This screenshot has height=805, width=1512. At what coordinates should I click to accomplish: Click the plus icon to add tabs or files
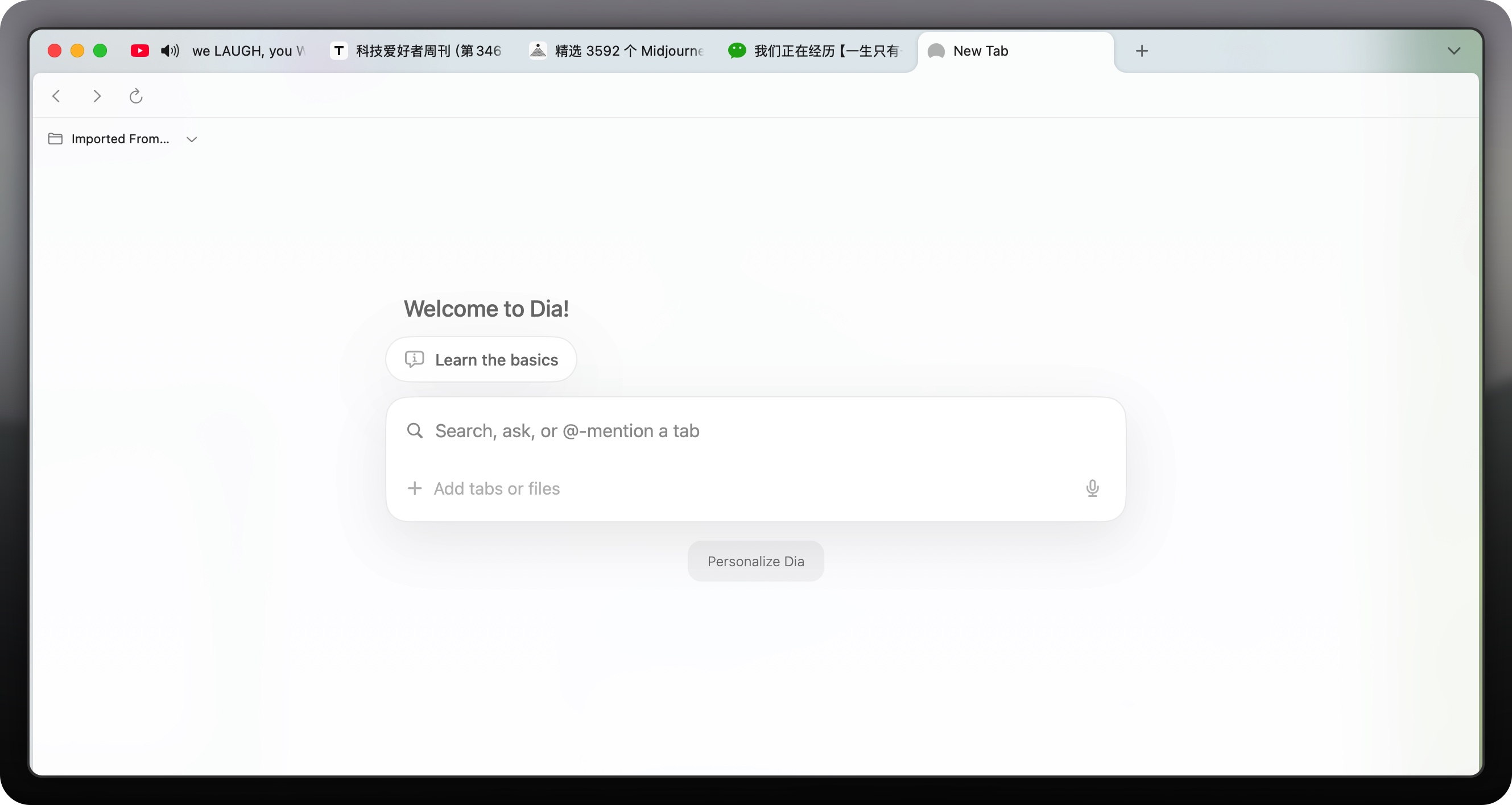(x=415, y=488)
